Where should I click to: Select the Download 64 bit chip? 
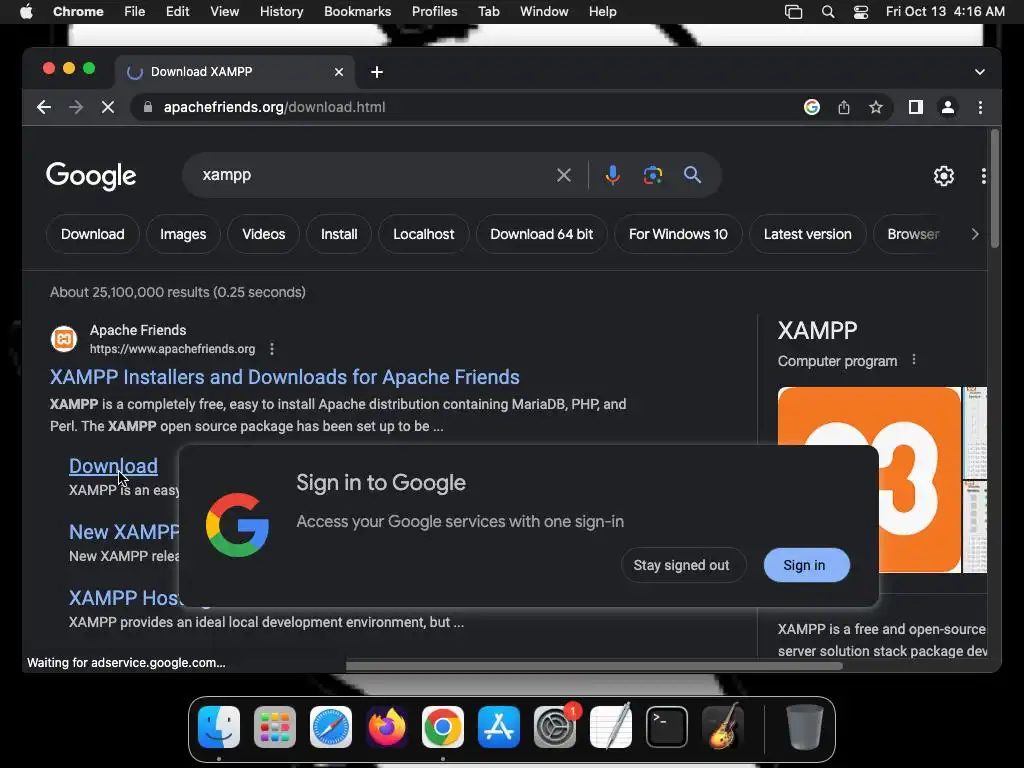pos(541,234)
